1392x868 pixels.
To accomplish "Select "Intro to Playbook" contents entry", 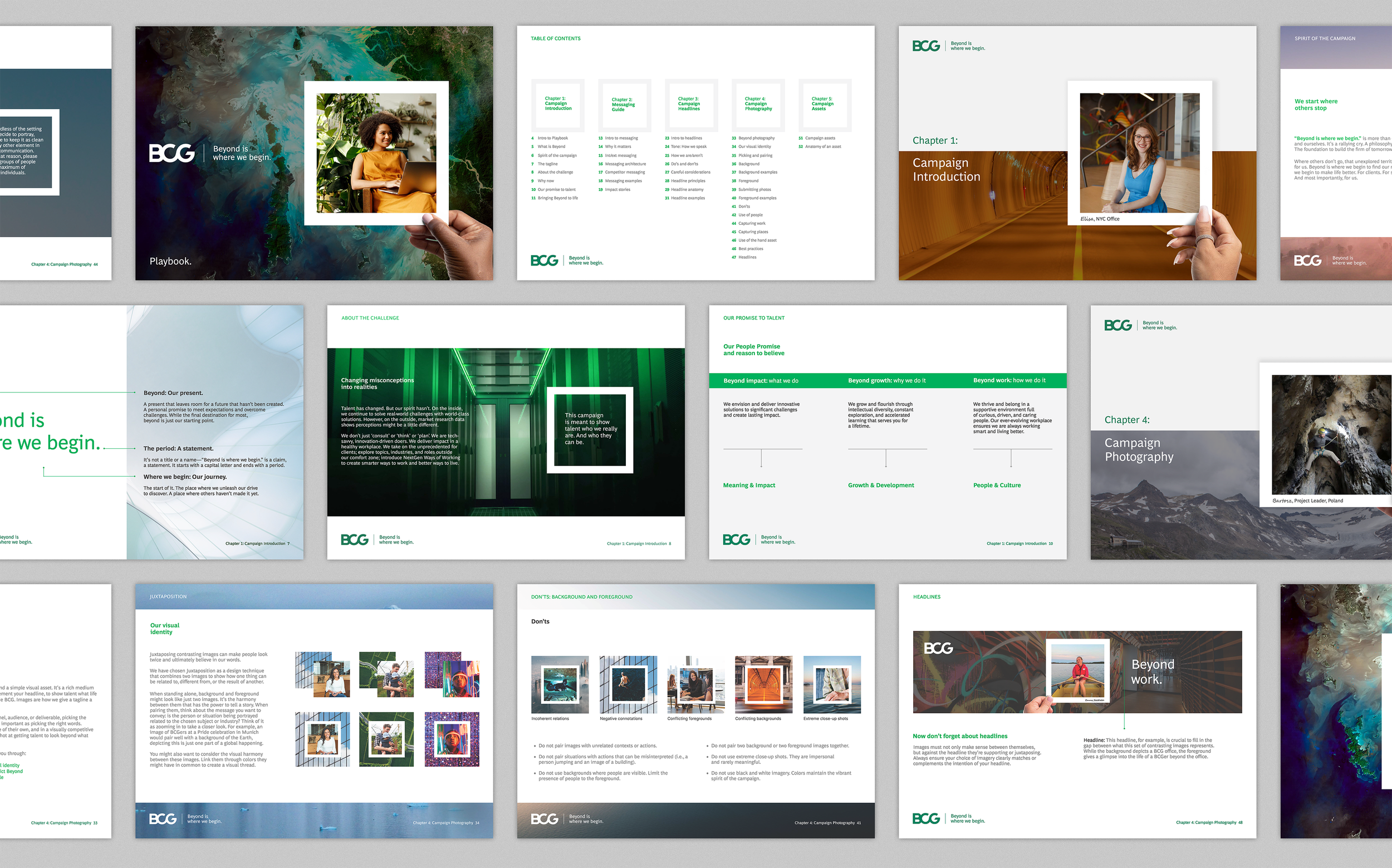I will [x=552, y=138].
